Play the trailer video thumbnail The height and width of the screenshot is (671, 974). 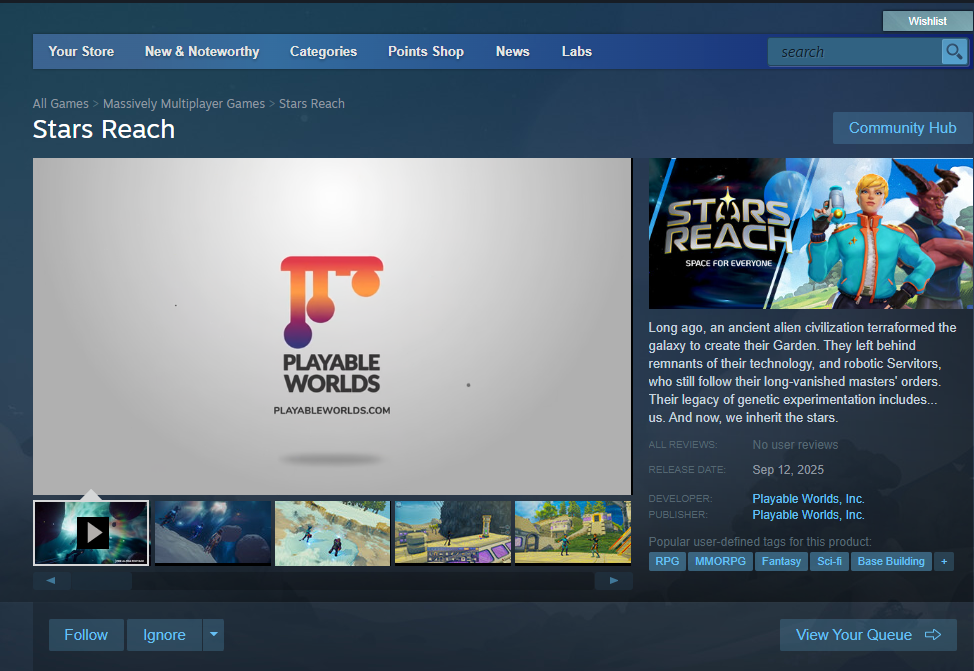(91, 533)
